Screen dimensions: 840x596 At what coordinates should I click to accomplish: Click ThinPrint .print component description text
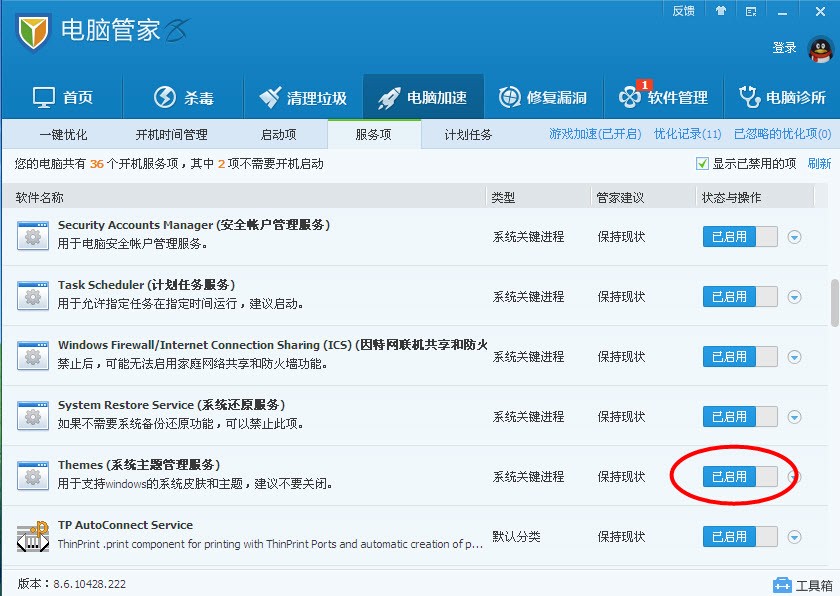tap(271, 544)
